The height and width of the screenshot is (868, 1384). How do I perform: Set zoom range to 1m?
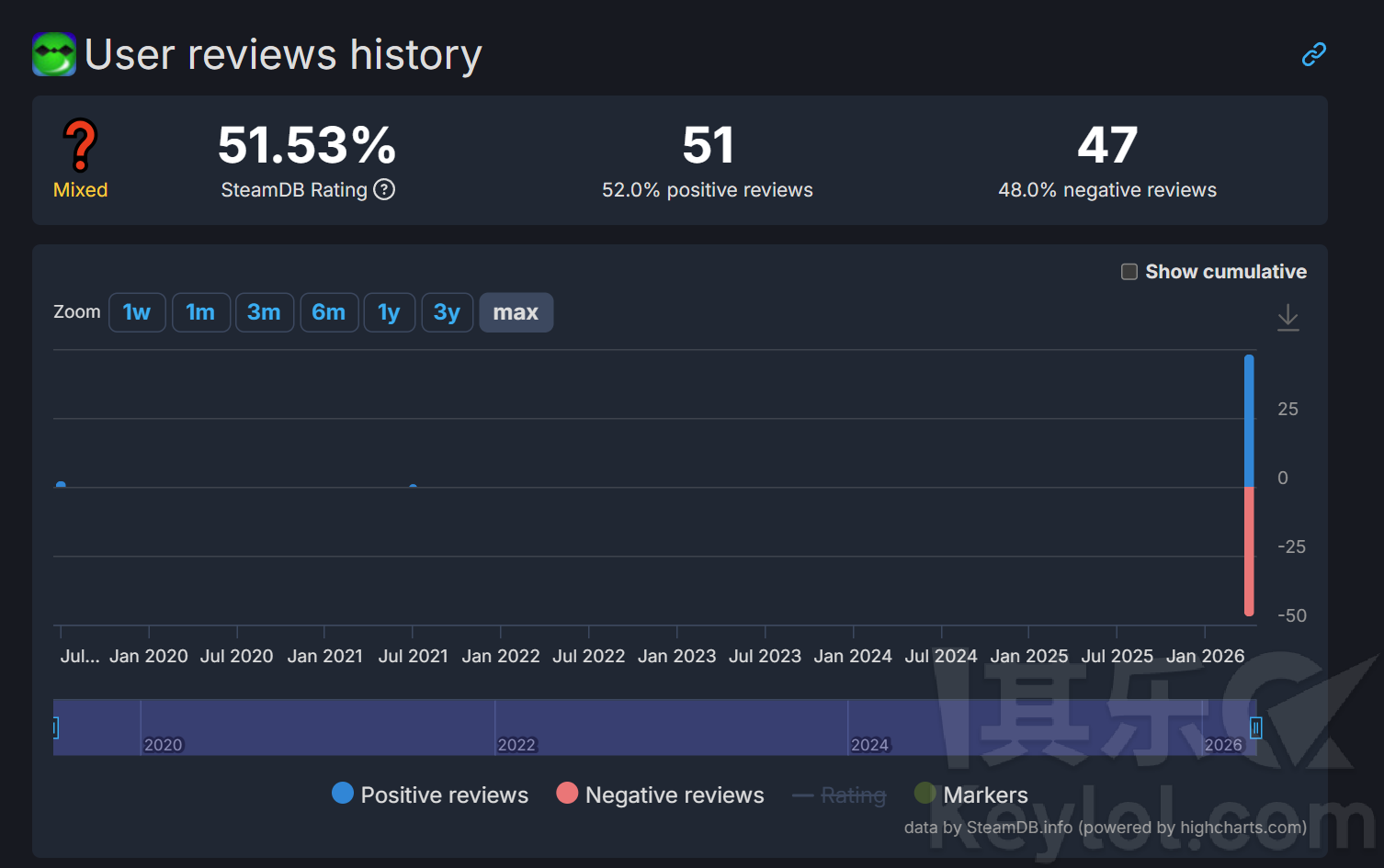coord(200,312)
